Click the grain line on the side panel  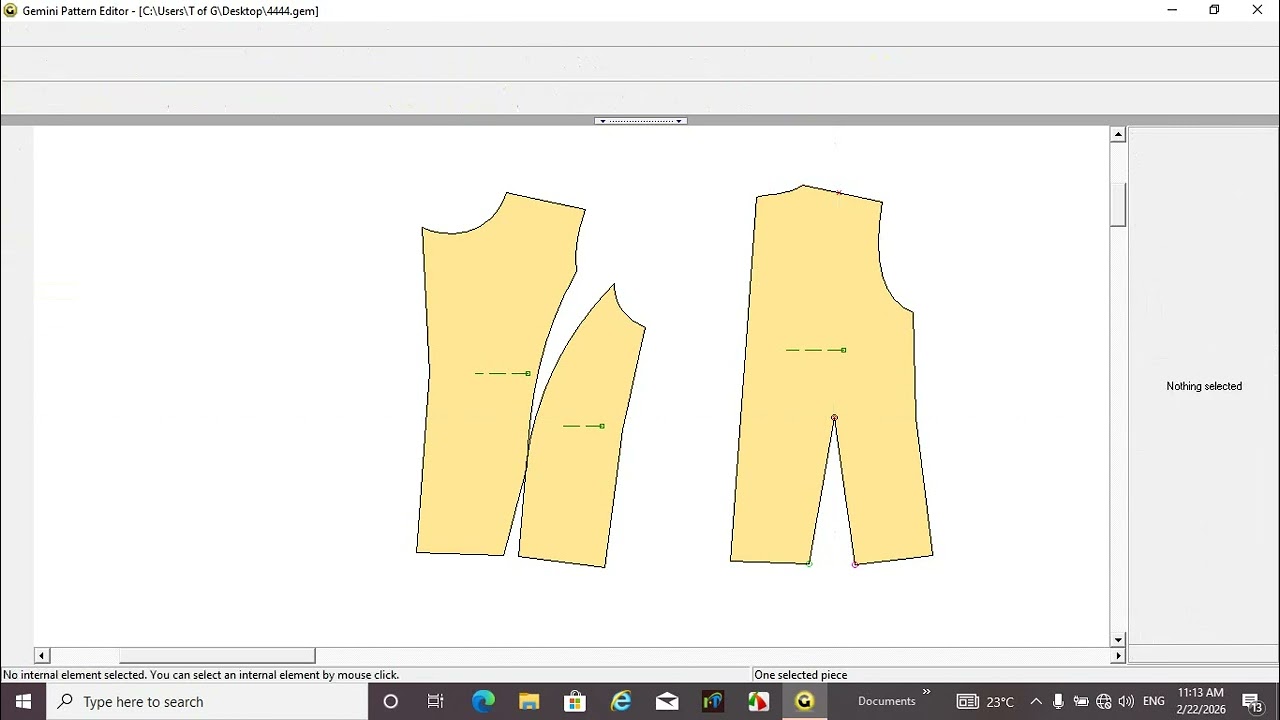[584, 426]
